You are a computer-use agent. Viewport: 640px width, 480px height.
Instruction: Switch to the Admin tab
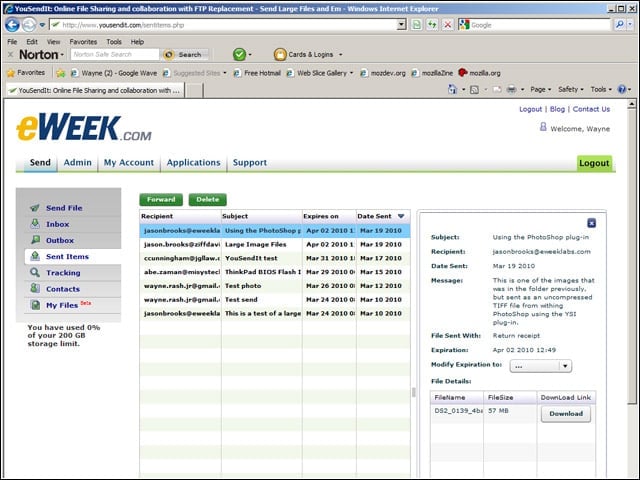coord(78,162)
